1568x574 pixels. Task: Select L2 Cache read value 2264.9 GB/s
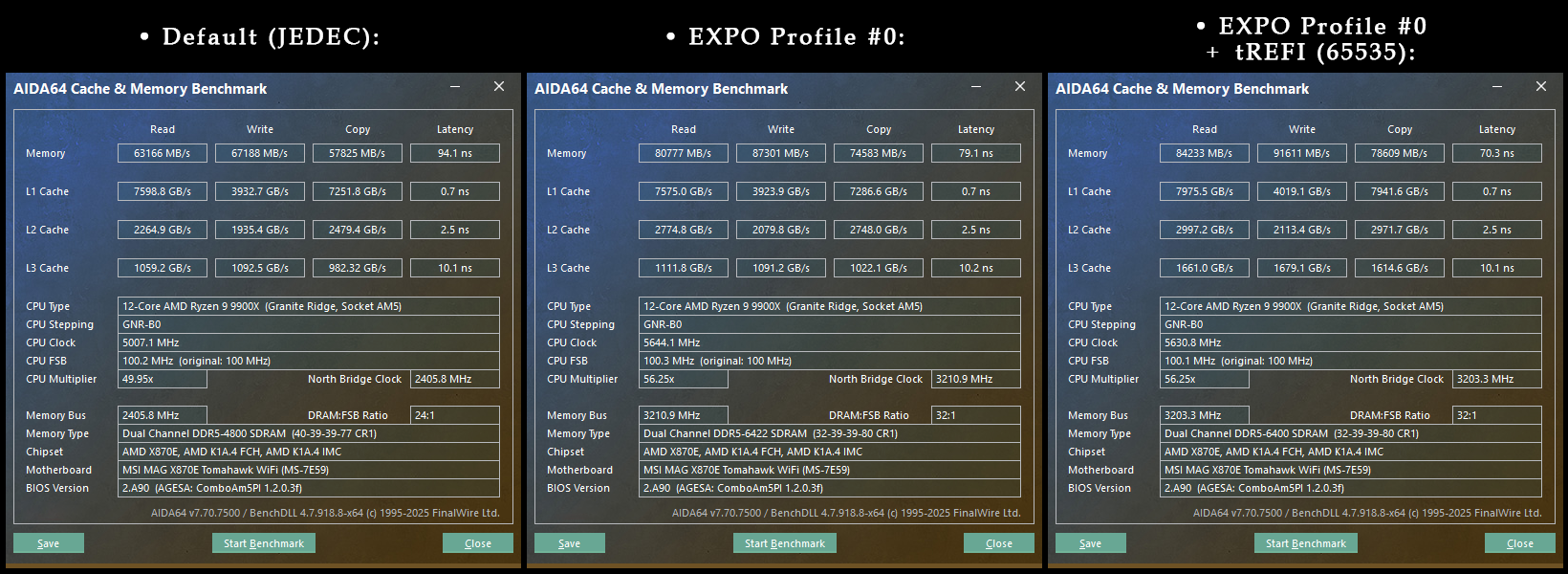tap(163, 230)
